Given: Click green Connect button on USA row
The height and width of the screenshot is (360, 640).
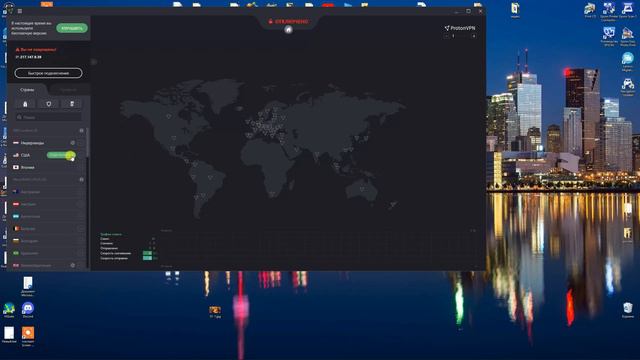Looking at the screenshot, I should [x=61, y=155].
